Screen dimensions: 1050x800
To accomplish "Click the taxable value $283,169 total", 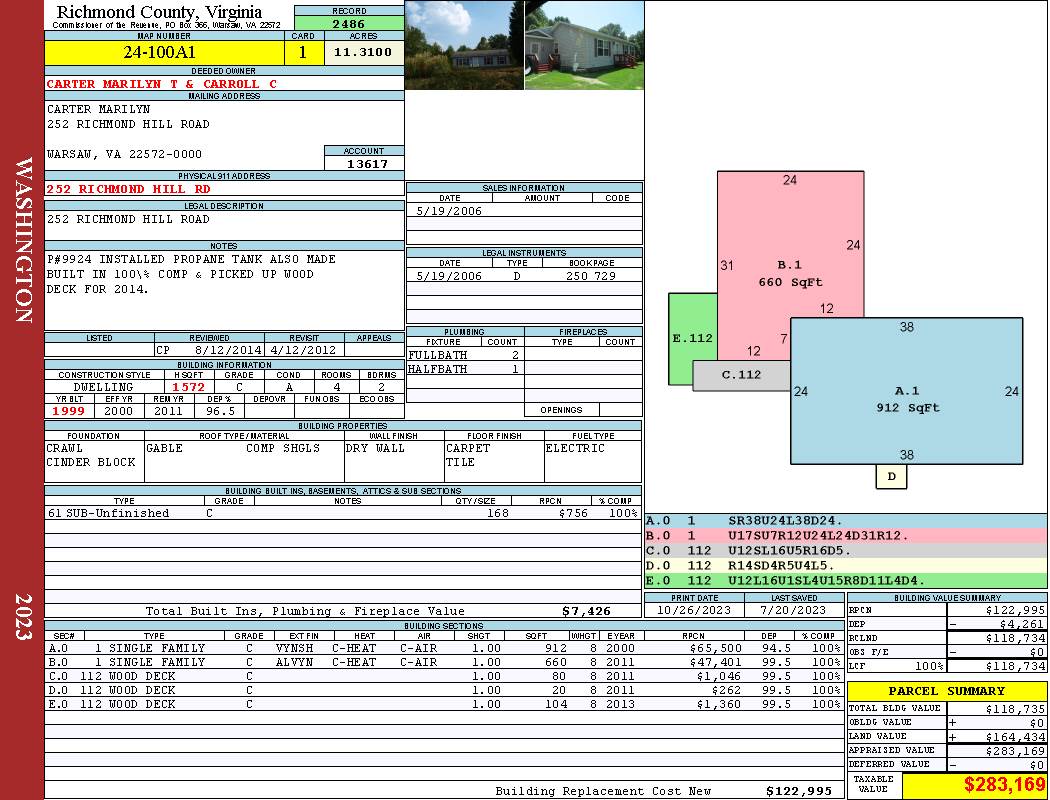I will tap(974, 785).
